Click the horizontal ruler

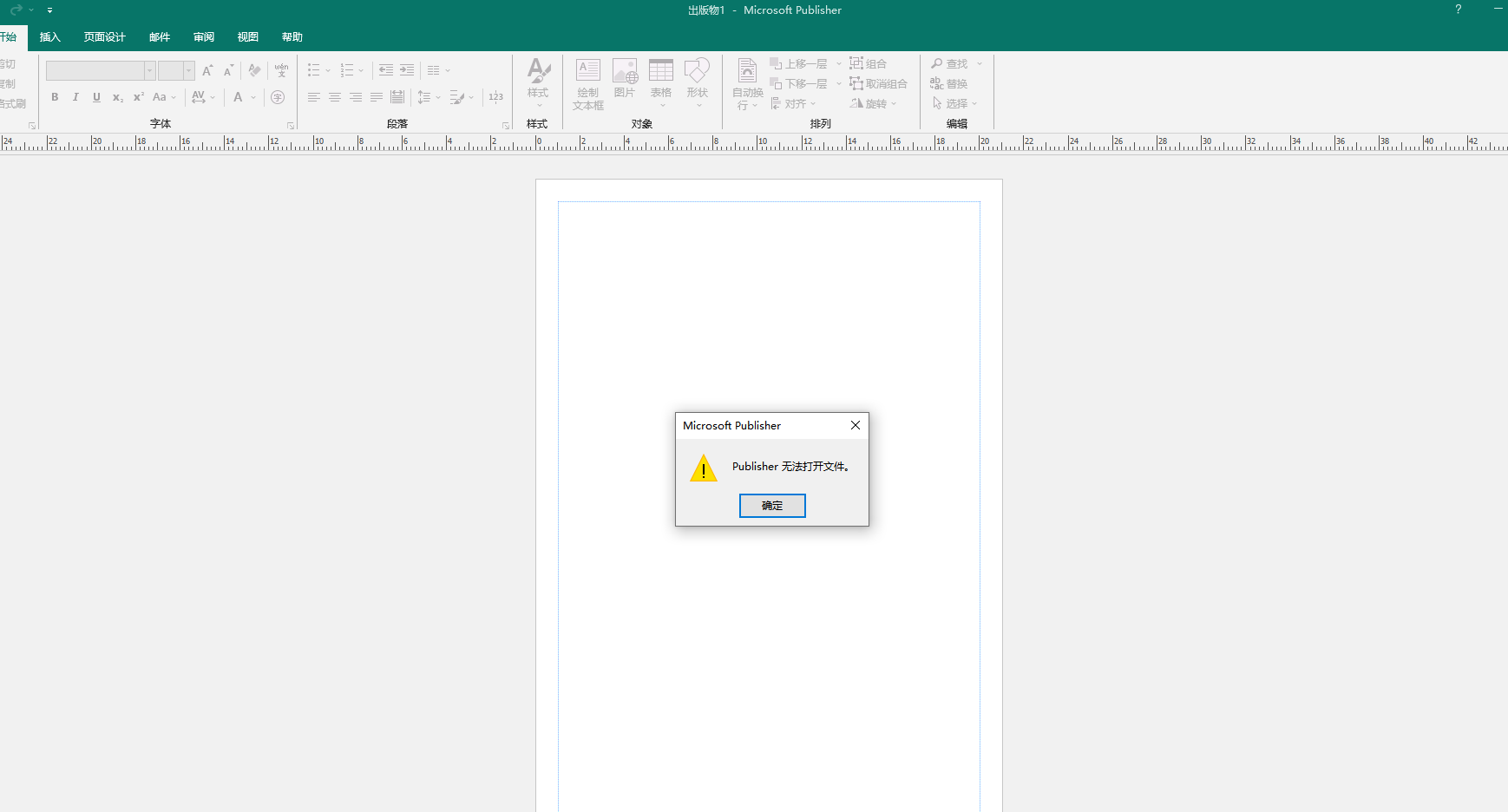pos(754,142)
